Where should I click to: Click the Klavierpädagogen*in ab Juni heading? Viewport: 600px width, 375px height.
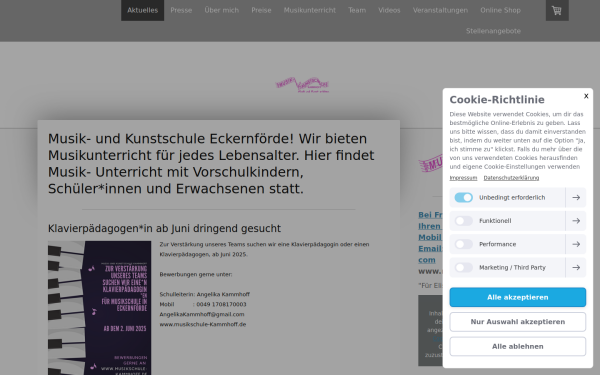pos(164,228)
